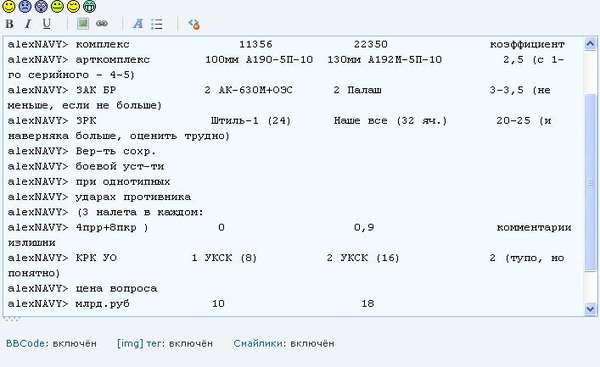Screen dimensions: 600x367
Task: Open the BBCode help link
Action: click(x=25, y=343)
